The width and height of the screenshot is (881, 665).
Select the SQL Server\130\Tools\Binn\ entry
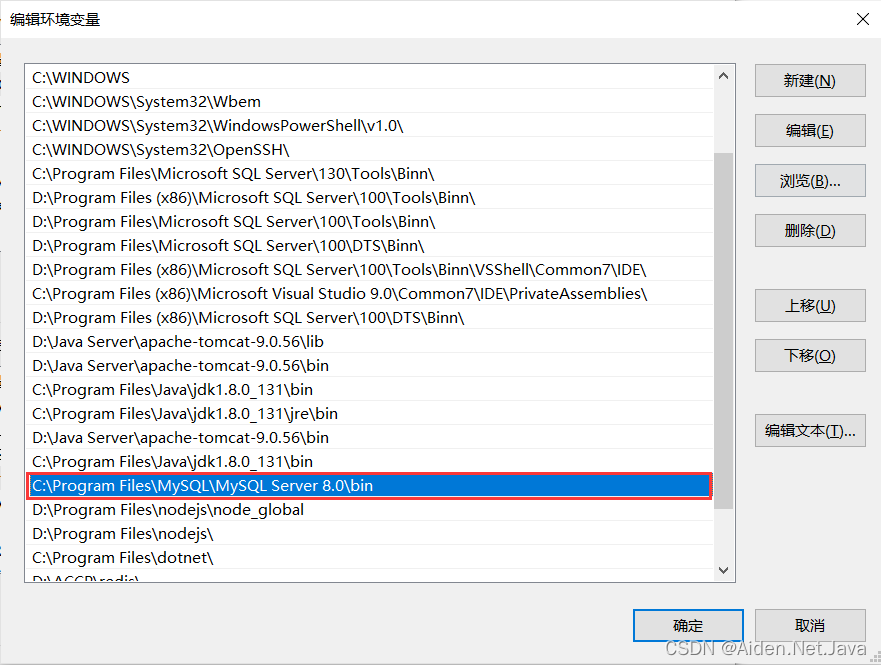[x=369, y=174]
